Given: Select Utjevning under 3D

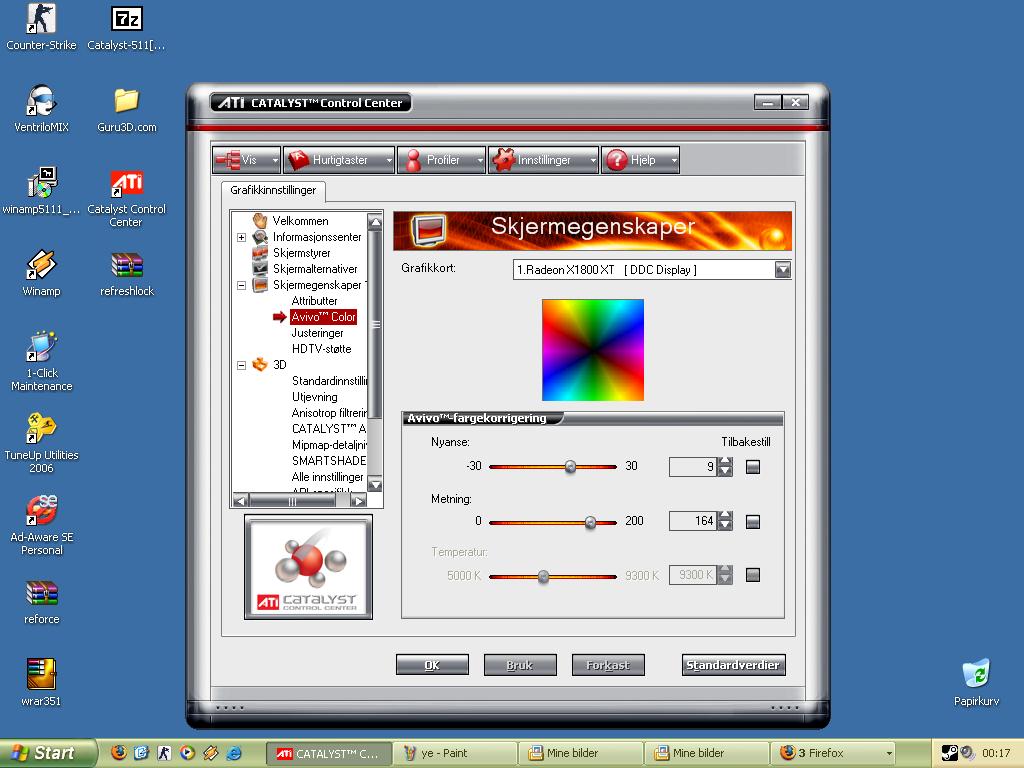Looking at the screenshot, I should (x=315, y=396).
